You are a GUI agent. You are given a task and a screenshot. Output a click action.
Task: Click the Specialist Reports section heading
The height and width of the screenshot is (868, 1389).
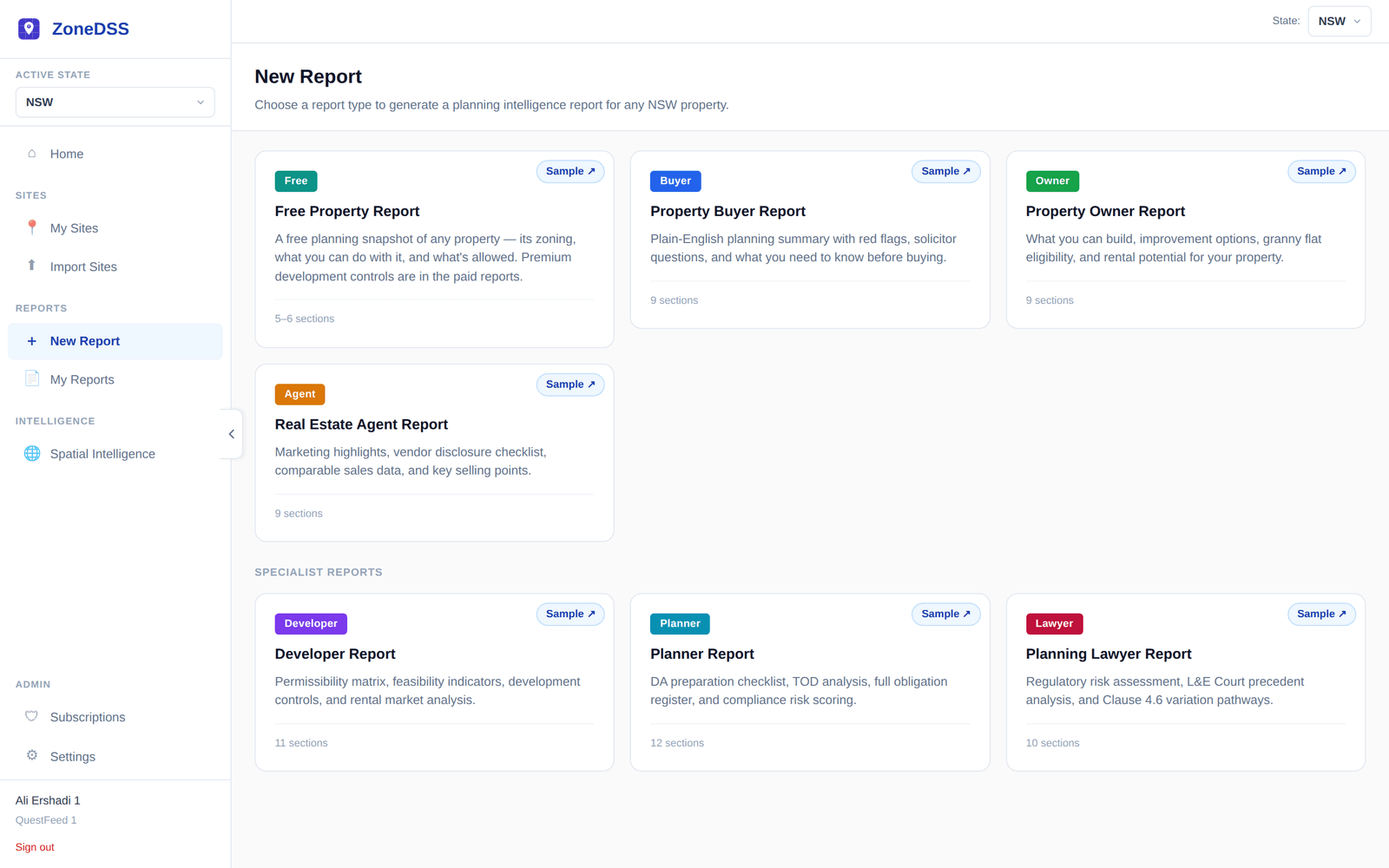pyautogui.click(x=319, y=572)
